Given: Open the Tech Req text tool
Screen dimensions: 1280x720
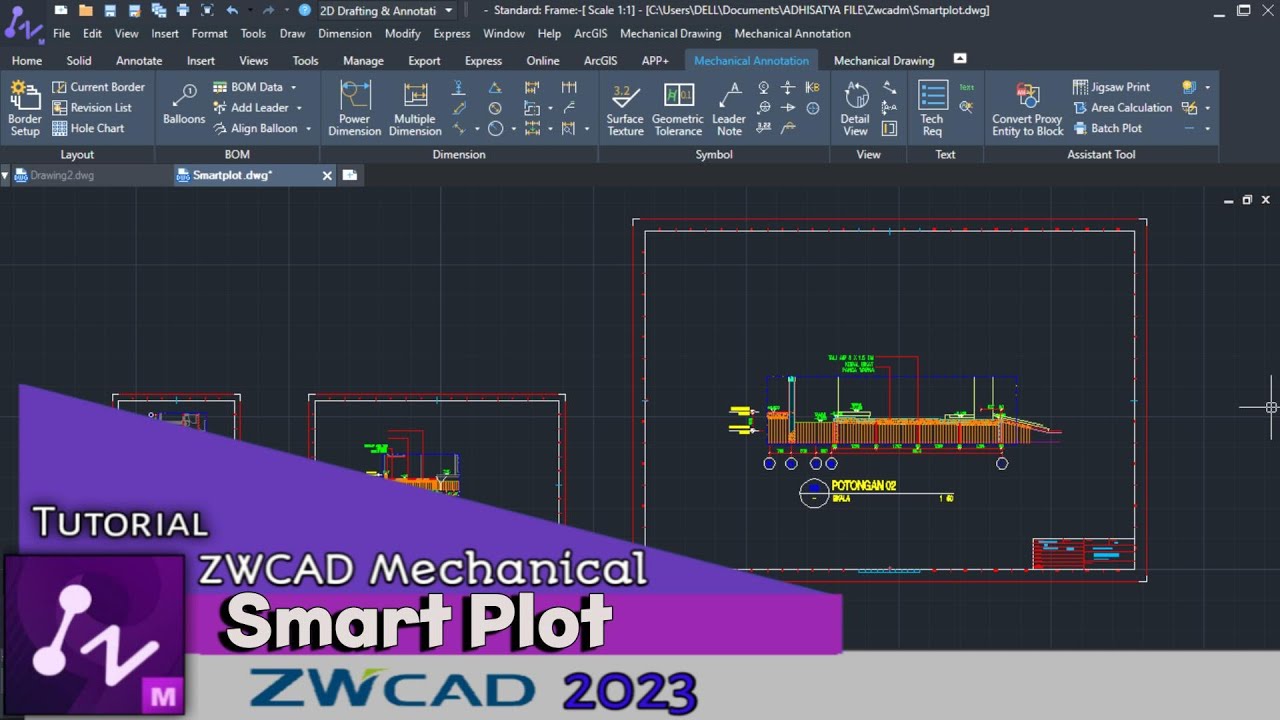Looking at the screenshot, I should pos(932,109).
